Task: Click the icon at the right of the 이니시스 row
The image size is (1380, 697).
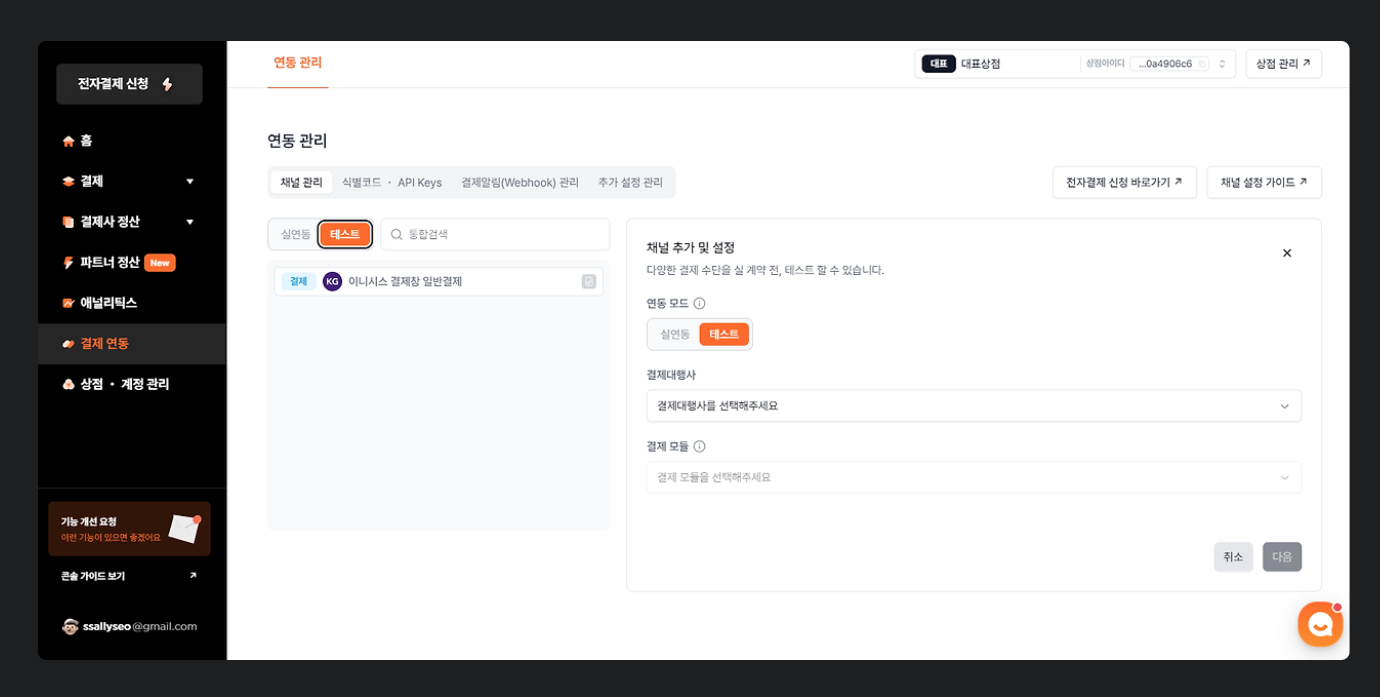Action: [589, 281]
